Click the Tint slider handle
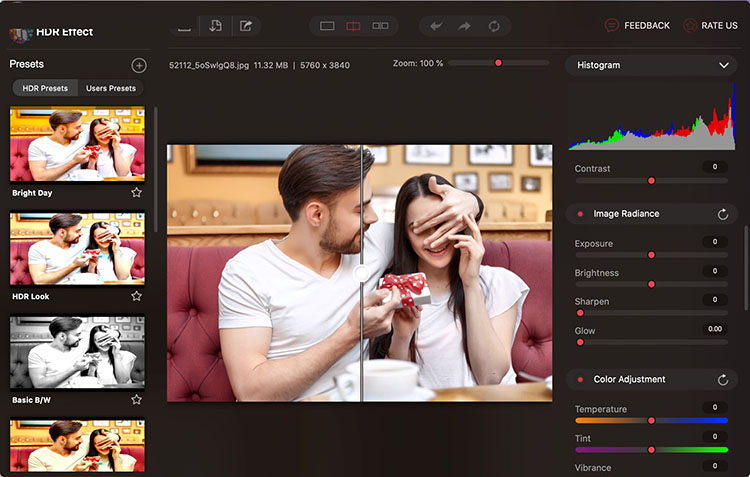The image size is (750, 477). pyautogui.click(x=651, y=450)
